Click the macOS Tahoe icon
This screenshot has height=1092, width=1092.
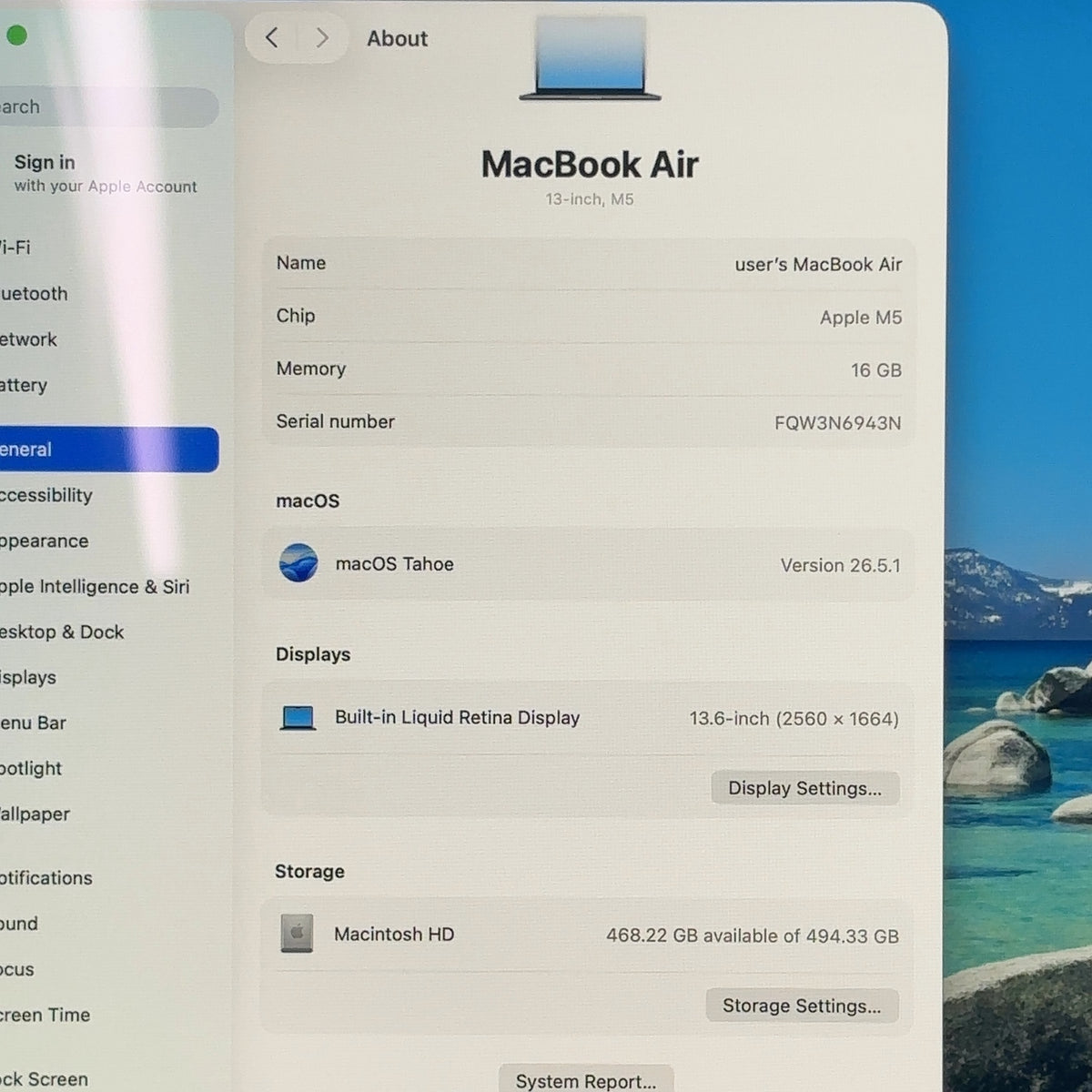tap(298, 563)
